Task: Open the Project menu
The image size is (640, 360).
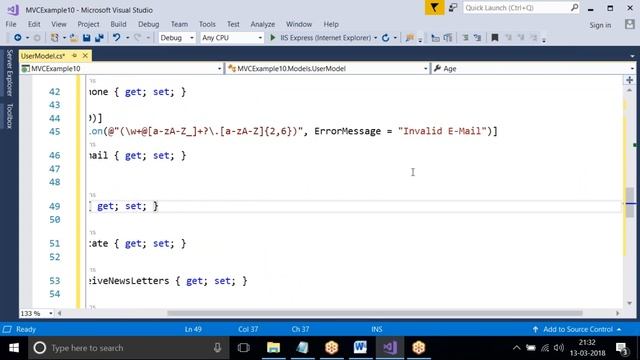Action: point(88,24)
